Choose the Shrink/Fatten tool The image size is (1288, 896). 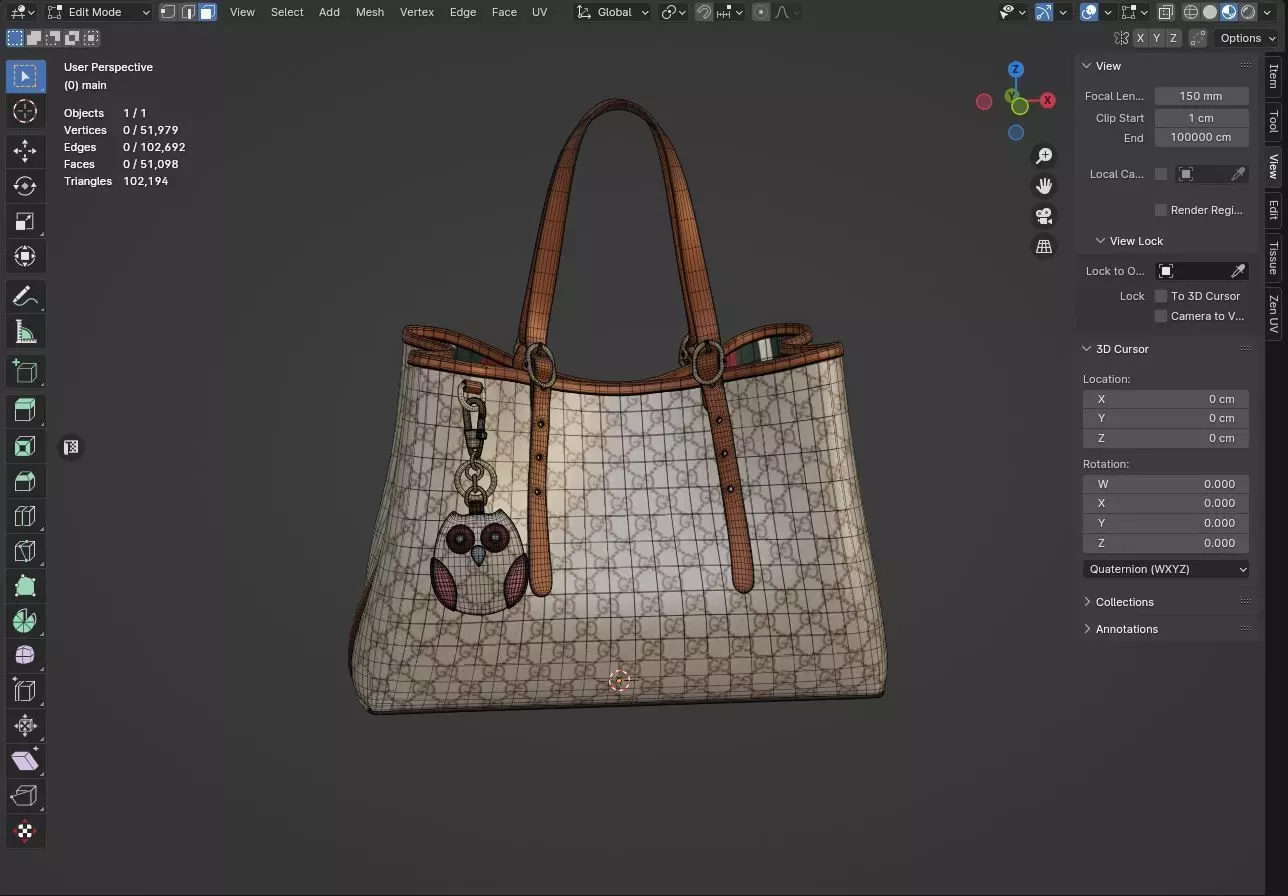point(25,725)
